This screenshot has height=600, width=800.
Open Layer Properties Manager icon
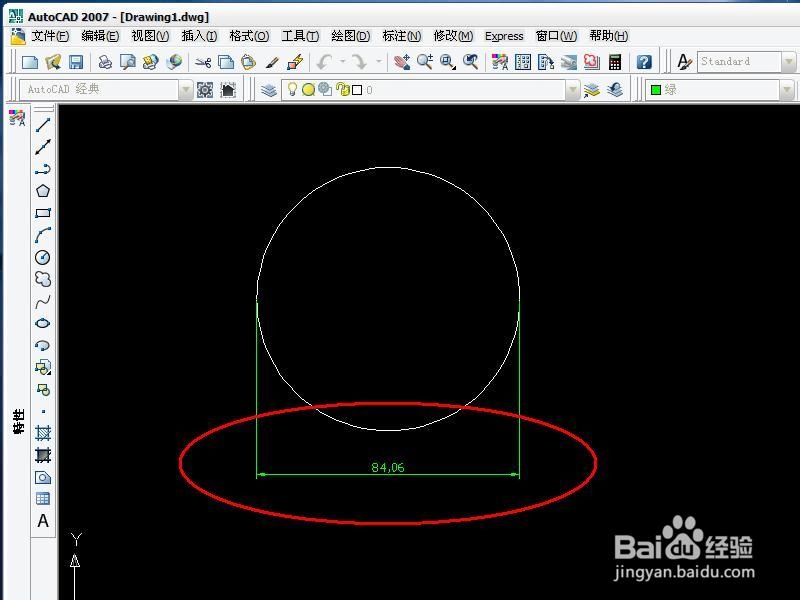click(269, 90)
